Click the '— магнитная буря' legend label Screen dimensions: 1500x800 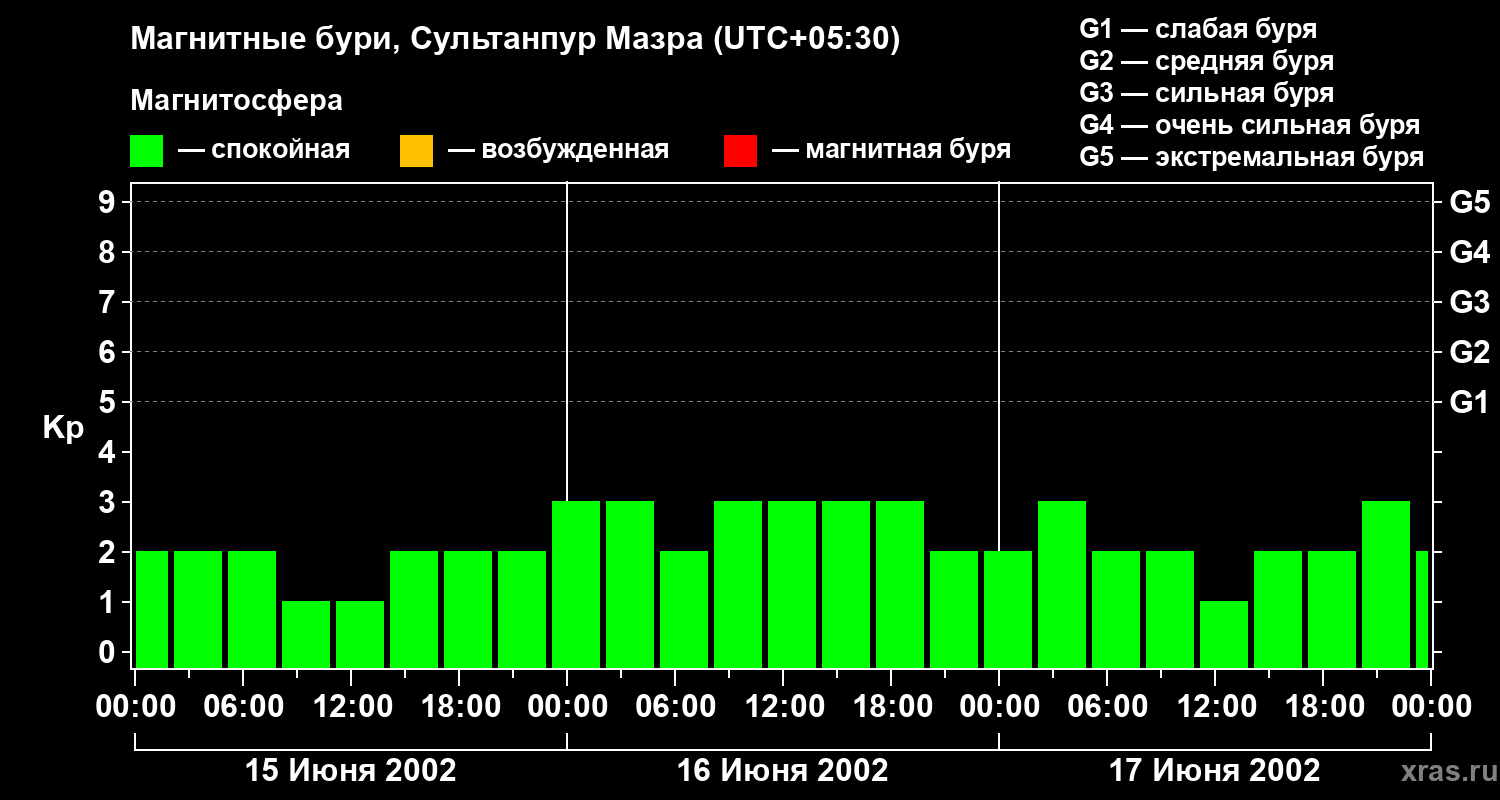point(892,151)
